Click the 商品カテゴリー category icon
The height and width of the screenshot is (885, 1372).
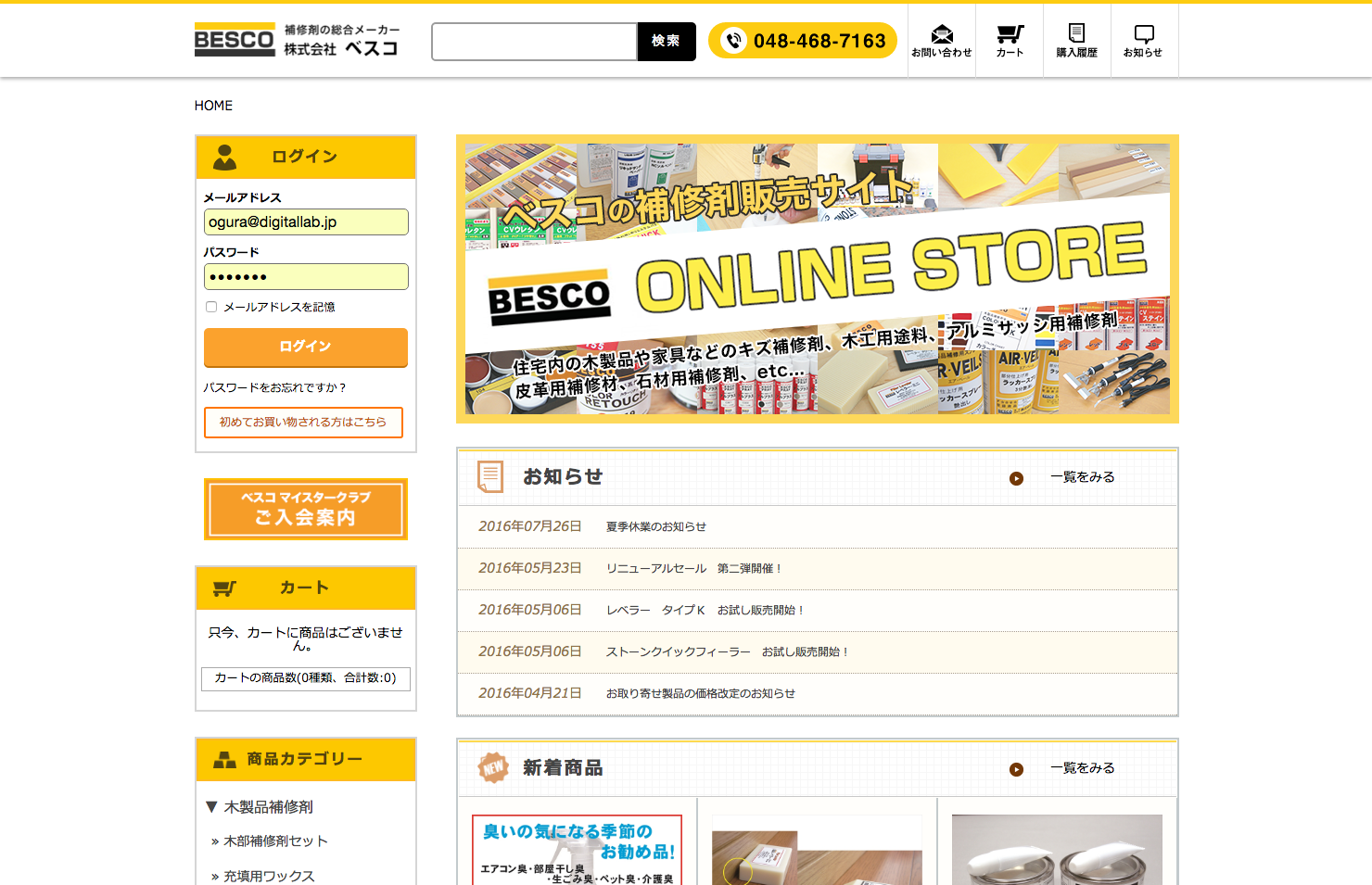click(224, 760)
